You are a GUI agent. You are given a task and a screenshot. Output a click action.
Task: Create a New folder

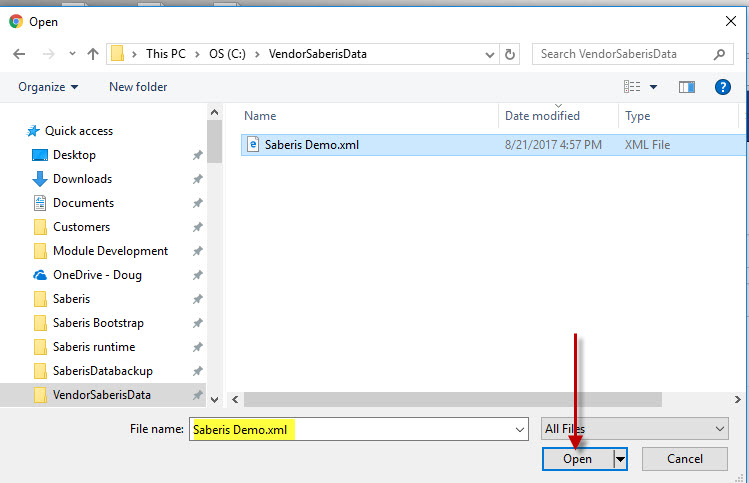138,87
